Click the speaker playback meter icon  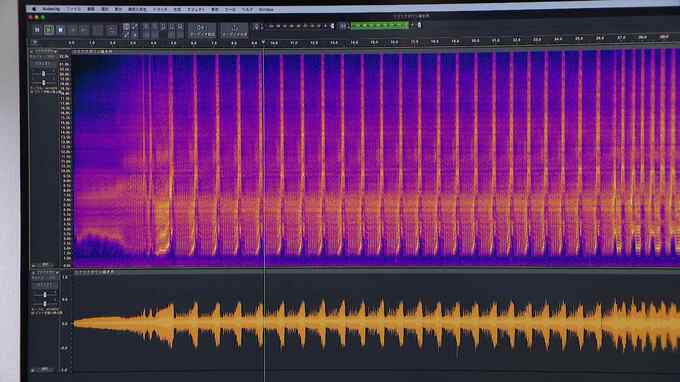pos(343,26)
